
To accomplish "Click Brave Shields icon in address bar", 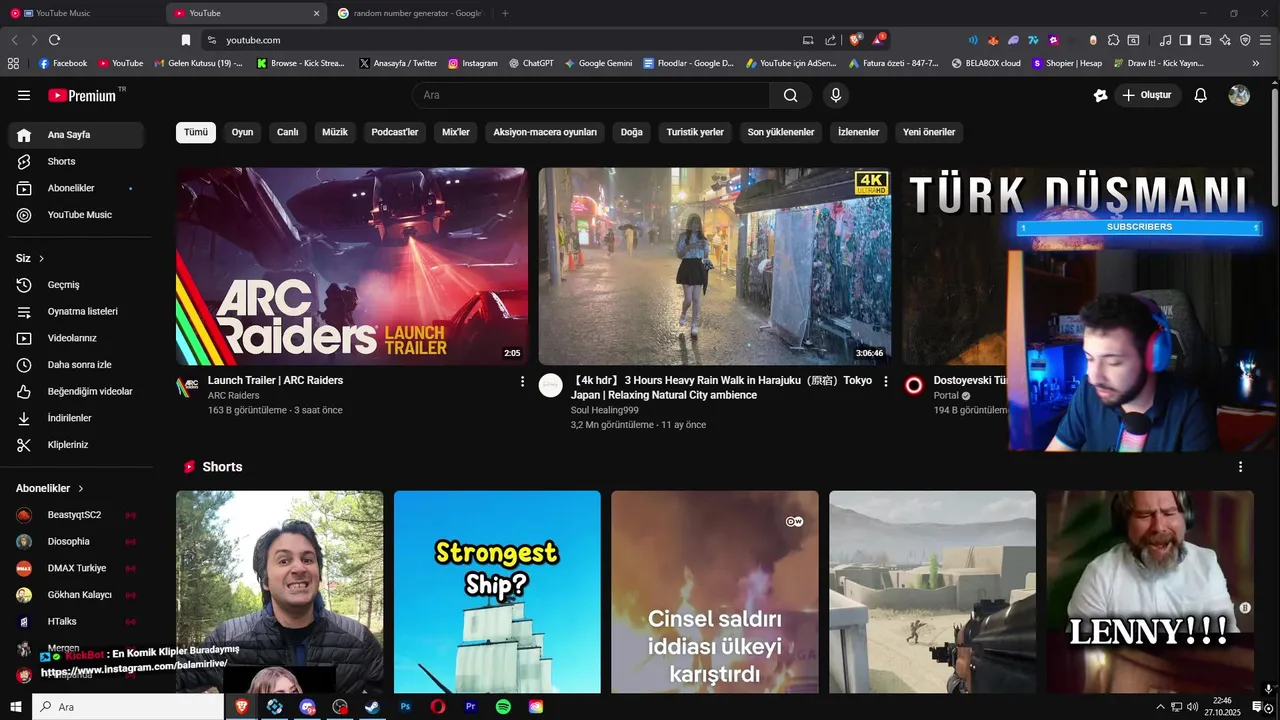I will tap(855, 40).
